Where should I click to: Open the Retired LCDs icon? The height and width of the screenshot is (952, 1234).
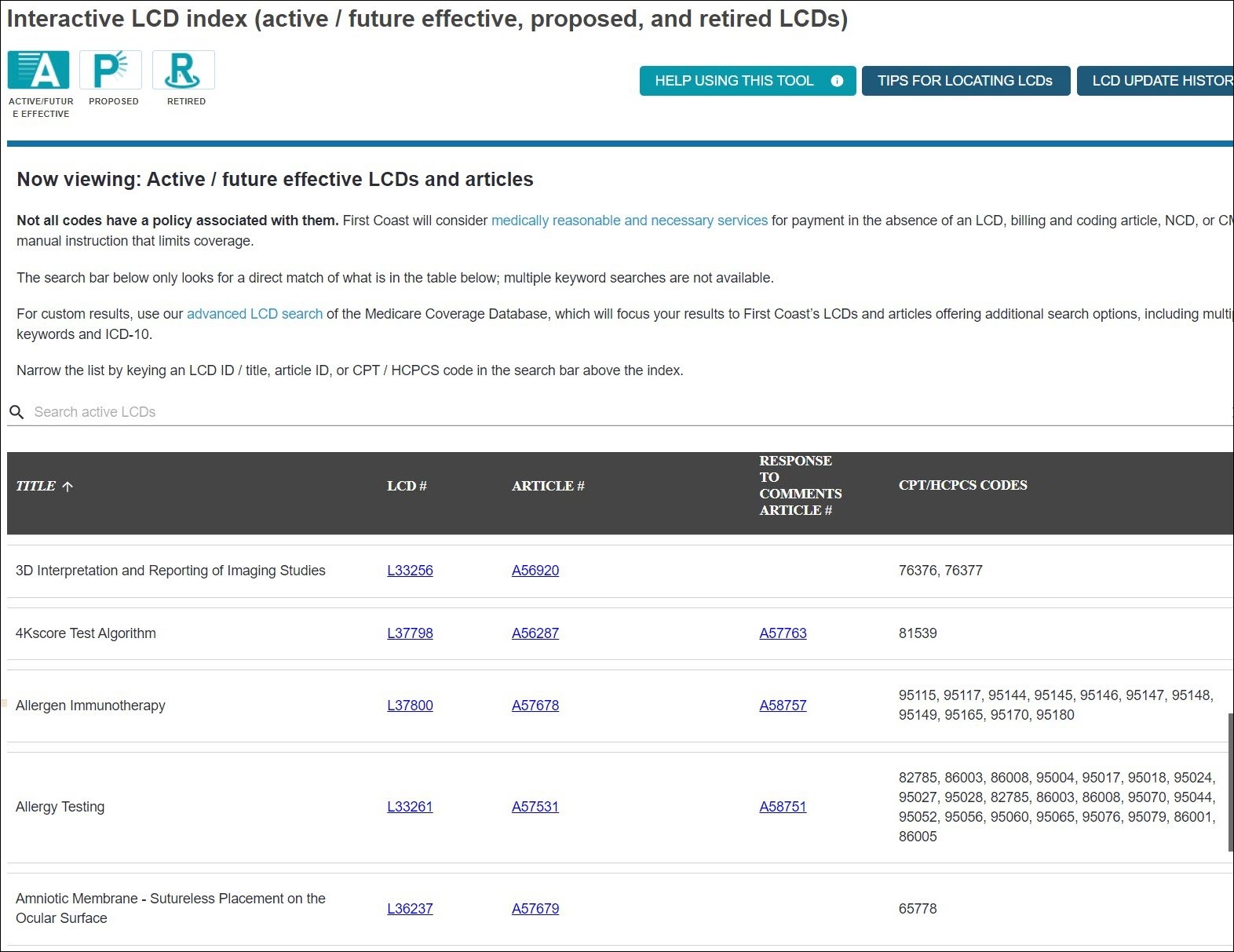183,71
